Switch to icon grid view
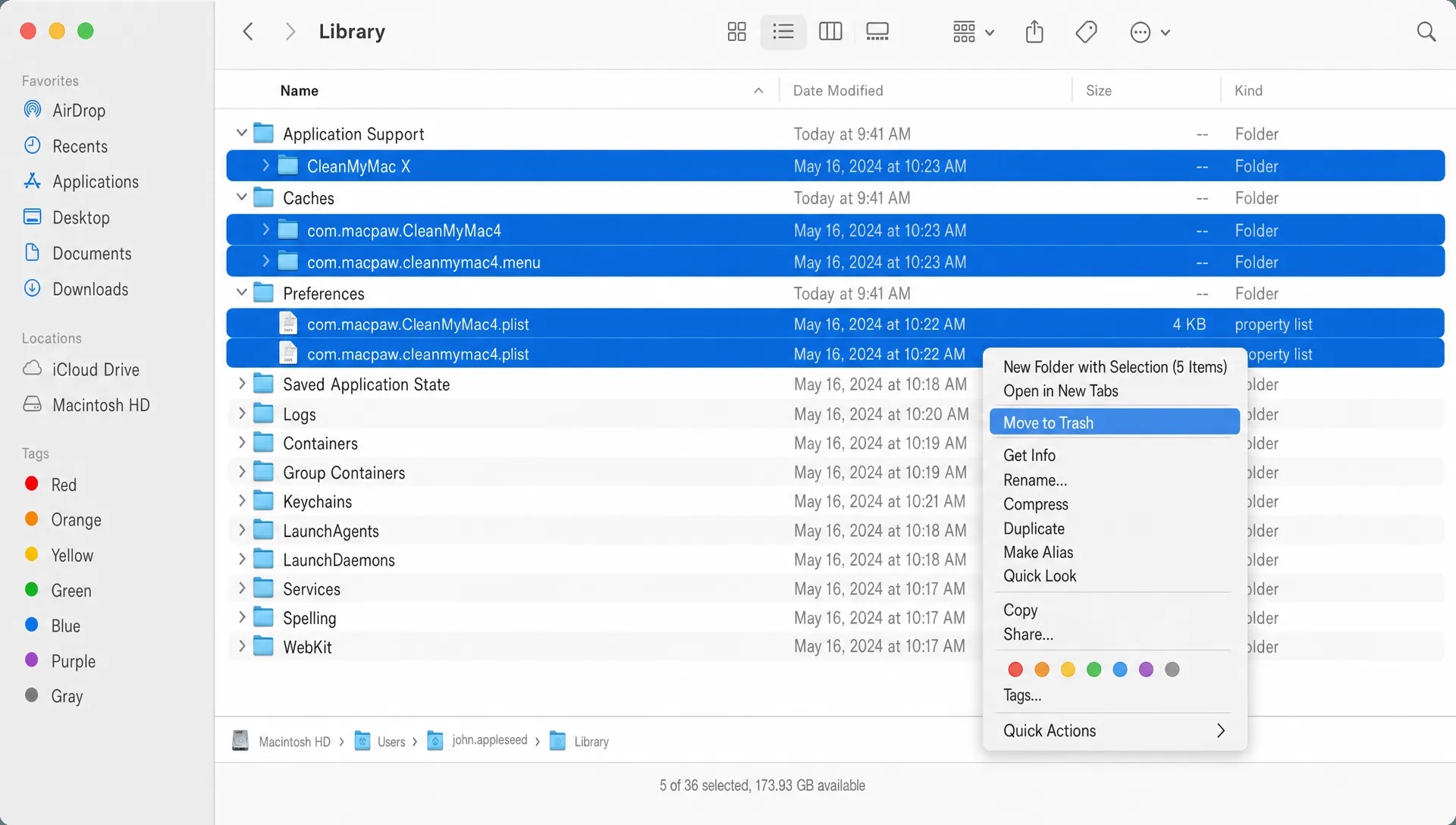Image resolution: width=1456 pixels, height=825 pixels. (736, 32)
